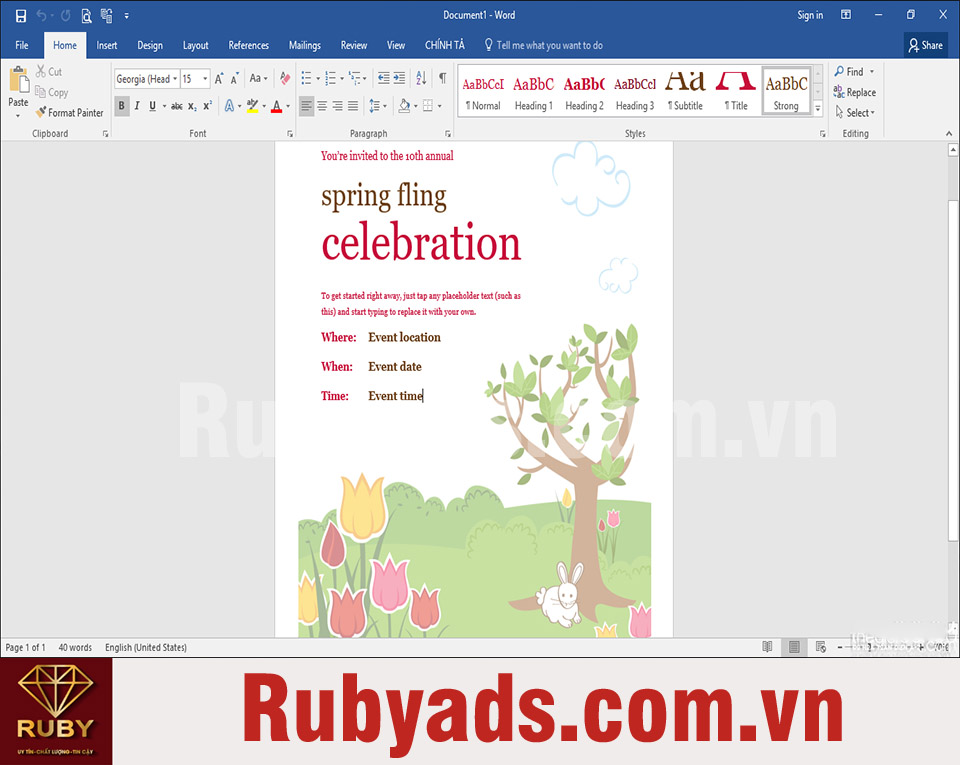
Task: Switch to the Design tab
Action: click(x=150, y=45)
